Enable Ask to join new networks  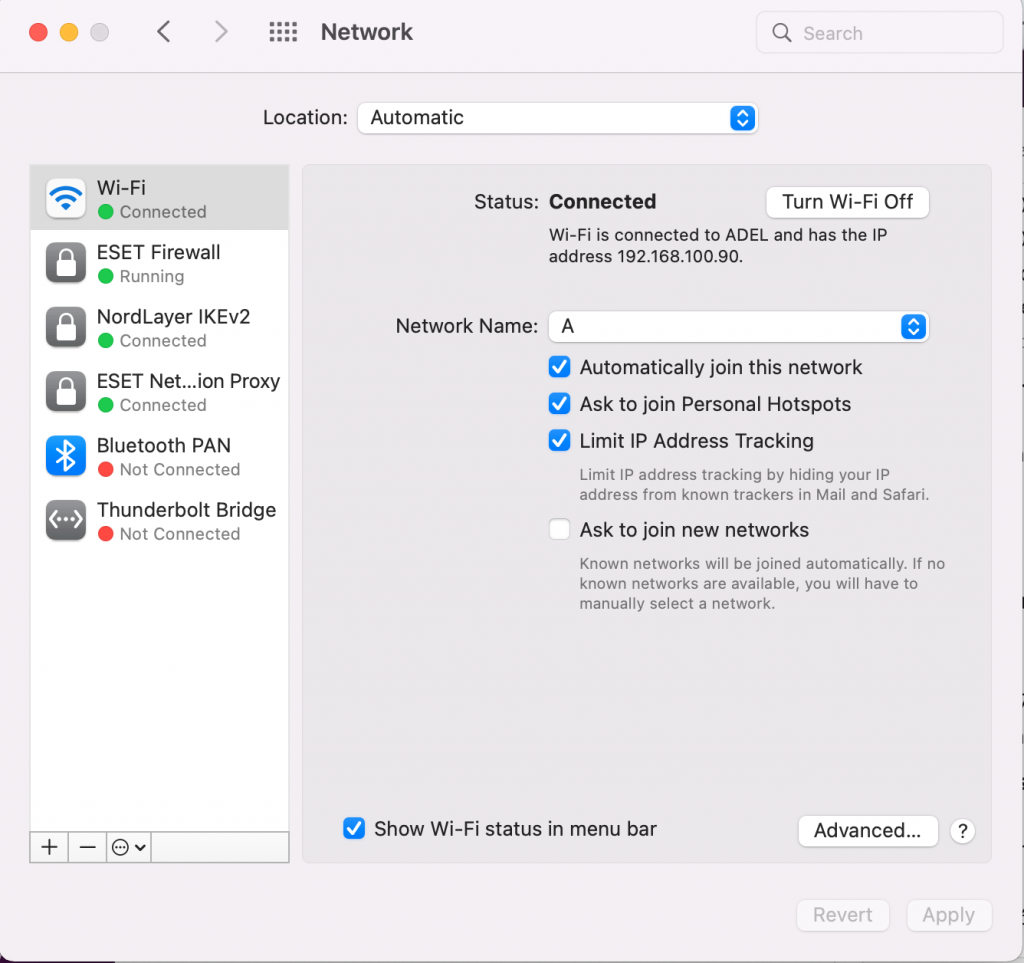pos(559,529)
